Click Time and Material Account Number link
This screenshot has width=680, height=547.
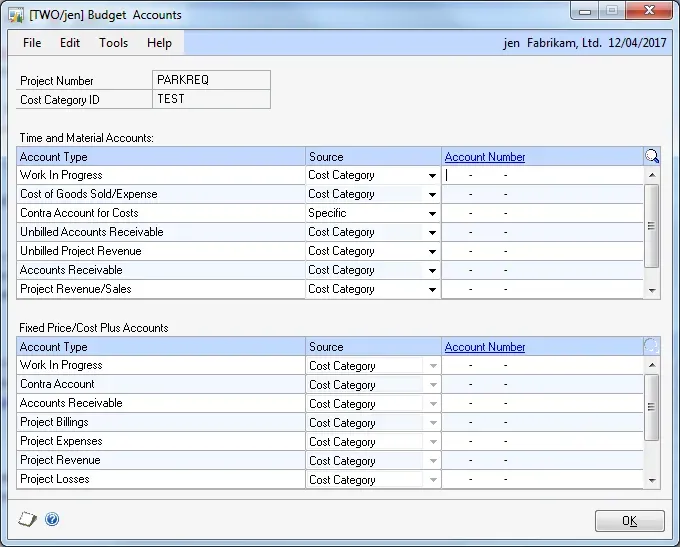pos(485,157)
